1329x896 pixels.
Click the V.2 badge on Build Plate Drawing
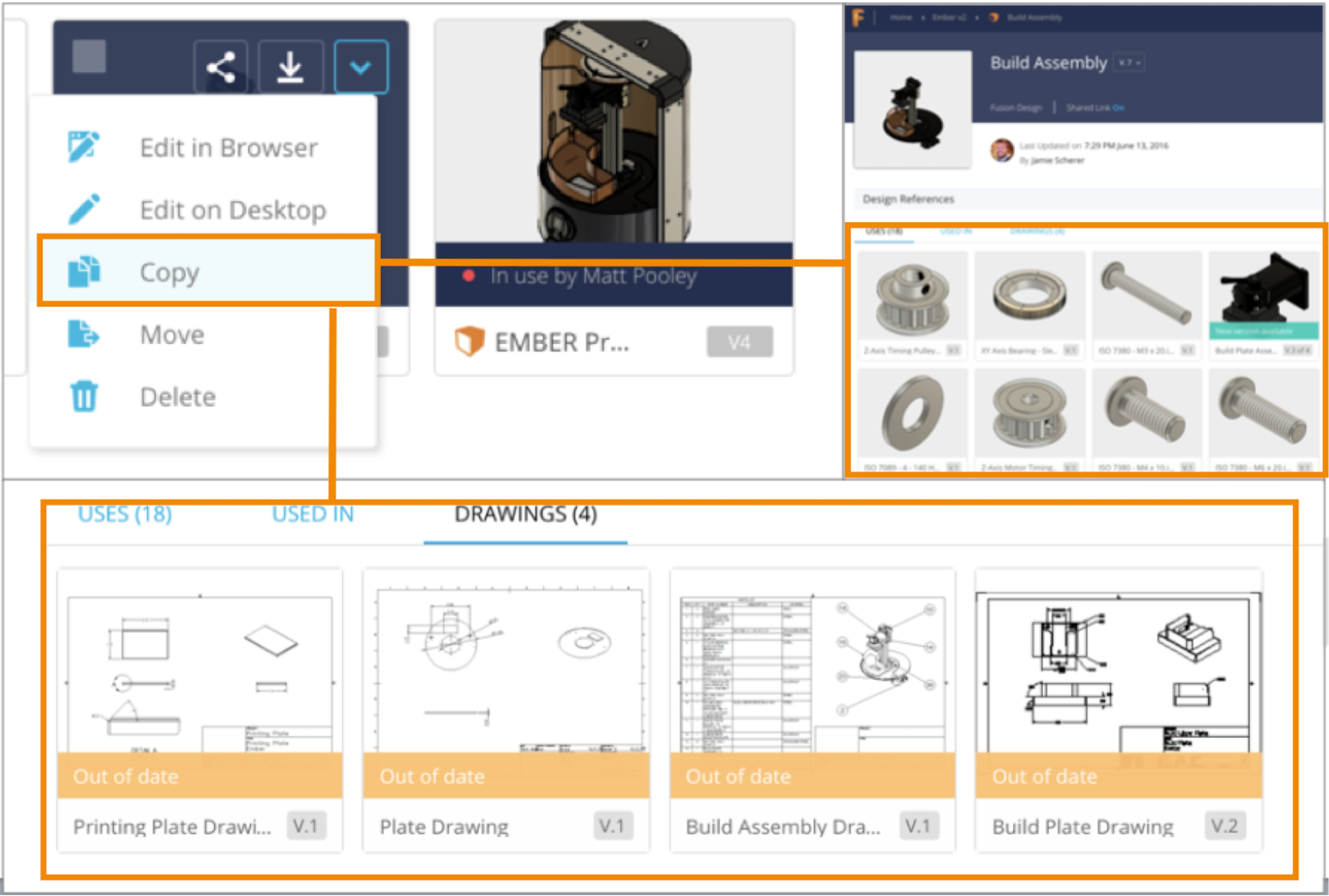[1225, 826]
